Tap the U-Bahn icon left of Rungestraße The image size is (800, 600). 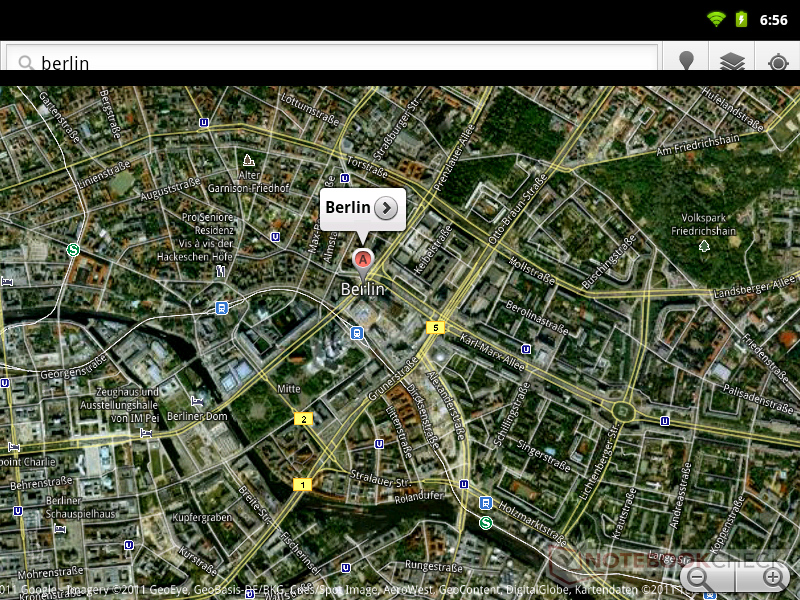pos(345,568)
